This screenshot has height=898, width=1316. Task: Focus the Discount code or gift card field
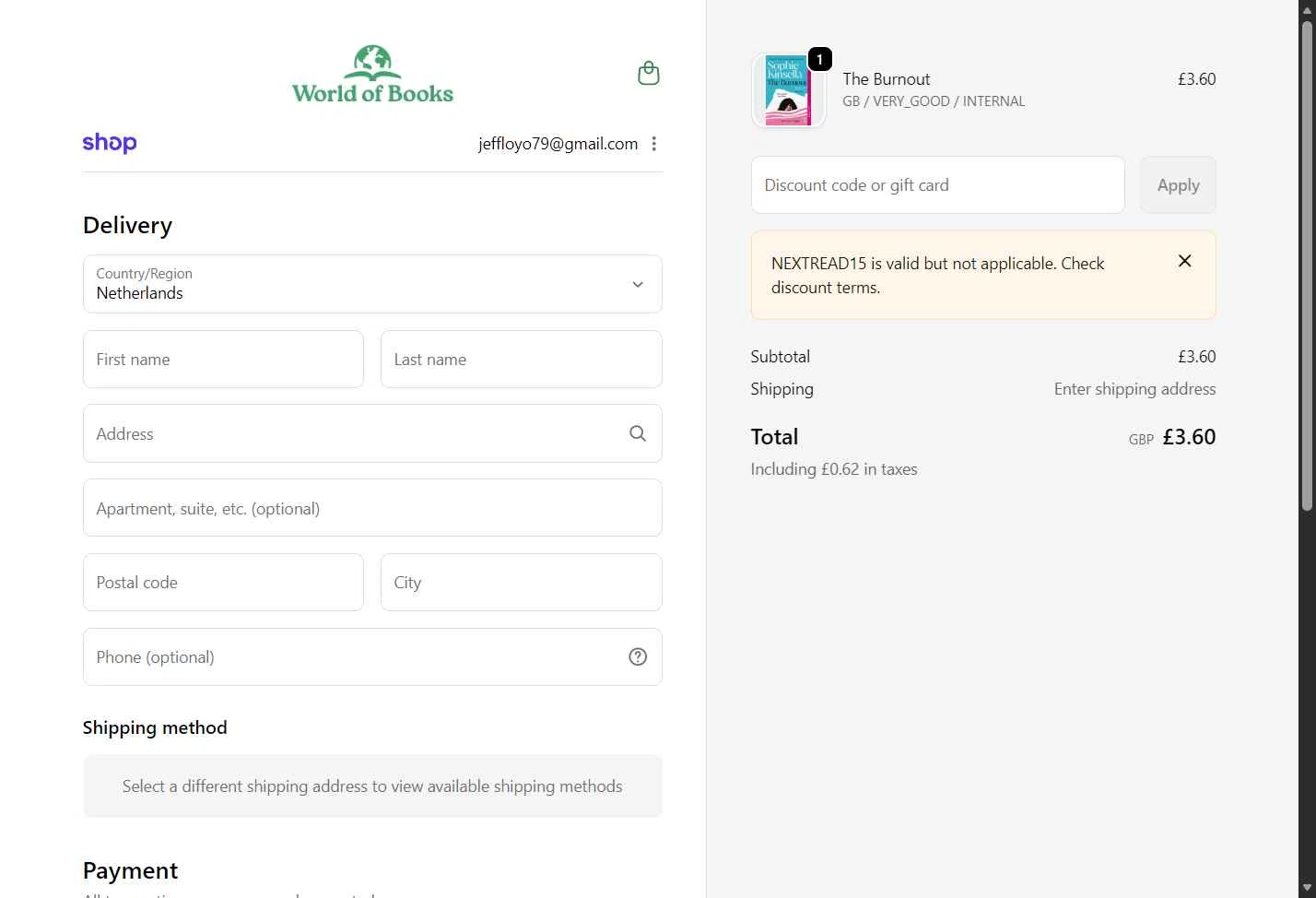point(937,184)
